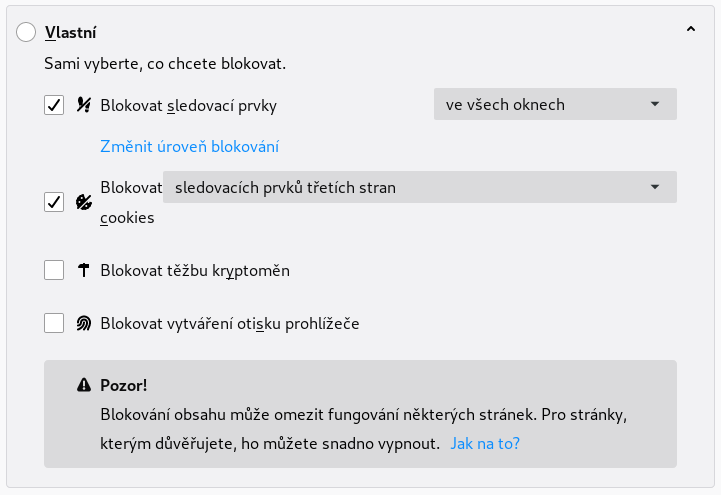The width and height of the screenshot is (721, 495).
Task: Click the crossed-out tracker icon
Action: point(84,105)
